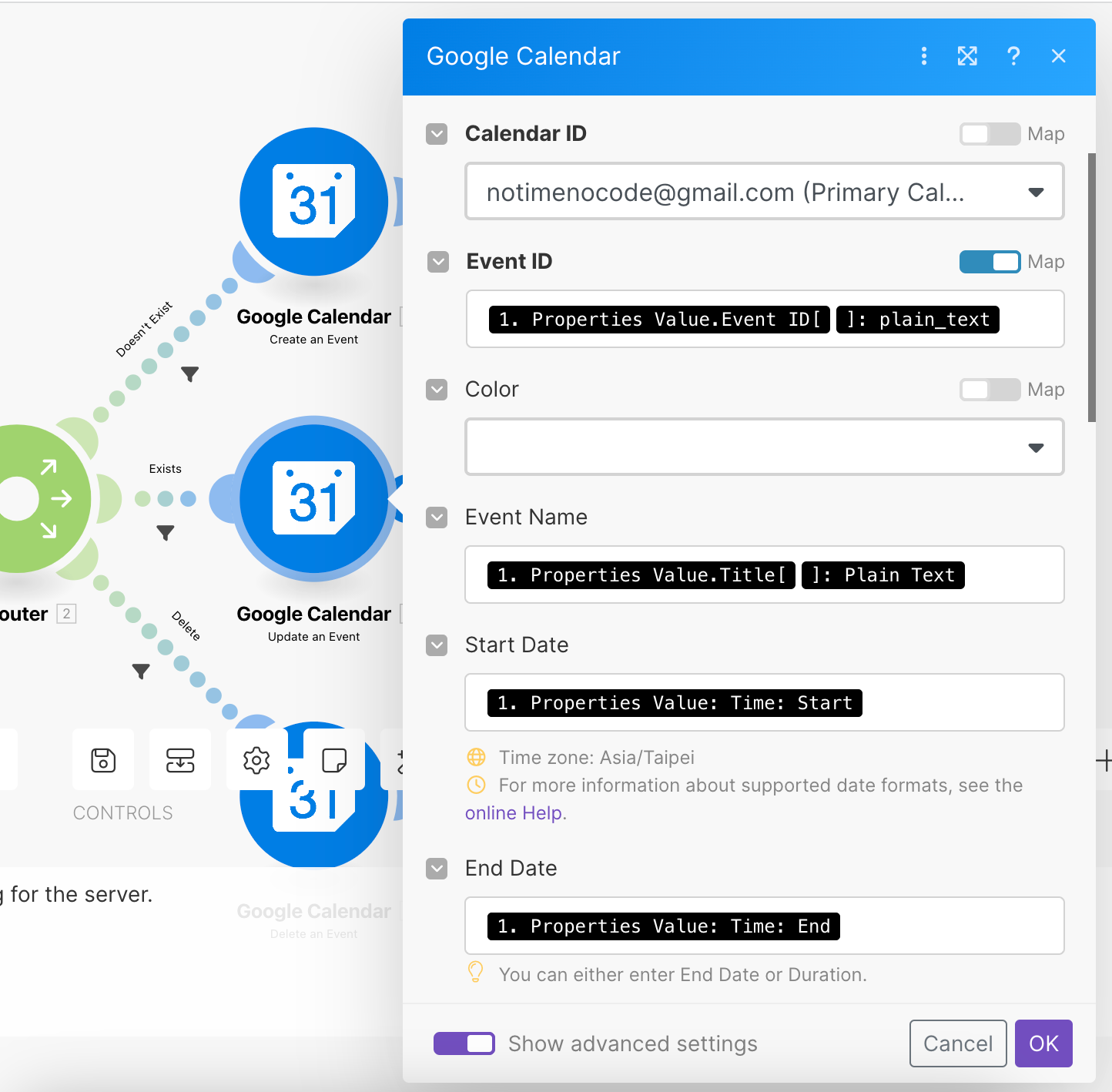Open the online Help link
The height and width of the screenshot is (1092, 1112).
pyautogui.click(x=514, y=812)
